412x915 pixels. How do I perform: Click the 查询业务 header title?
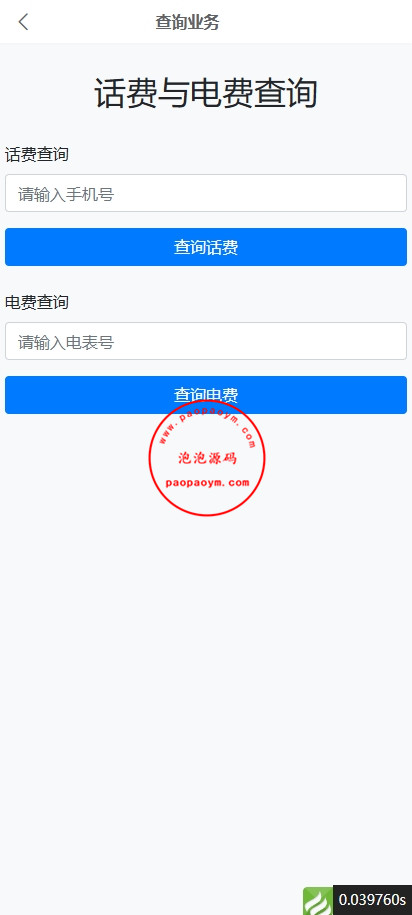187,22
